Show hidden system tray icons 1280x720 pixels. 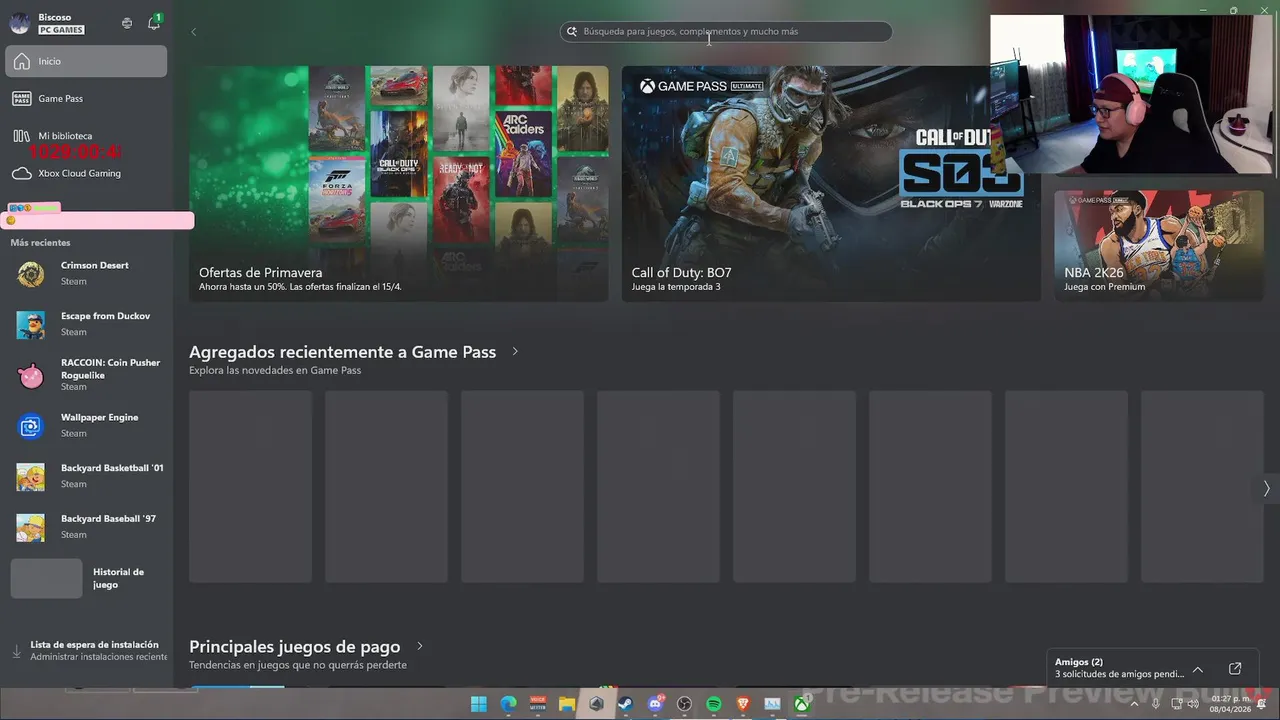(1134, 704)
